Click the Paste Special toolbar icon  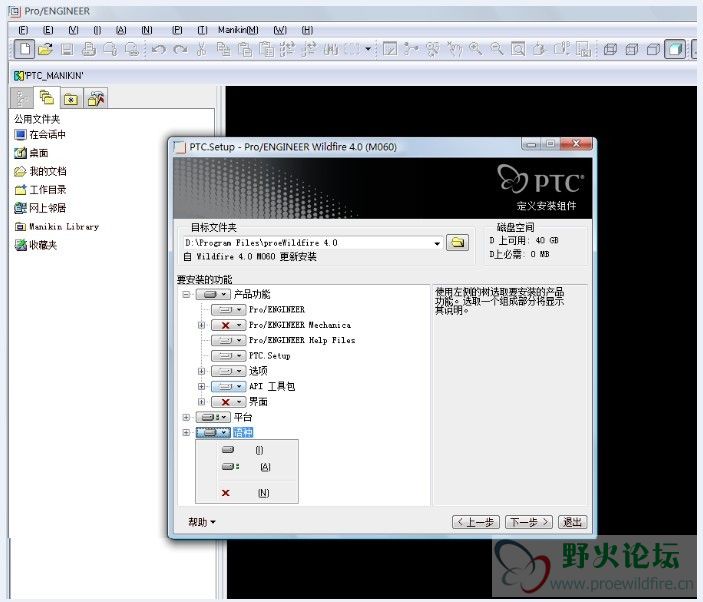pos(266,49)
